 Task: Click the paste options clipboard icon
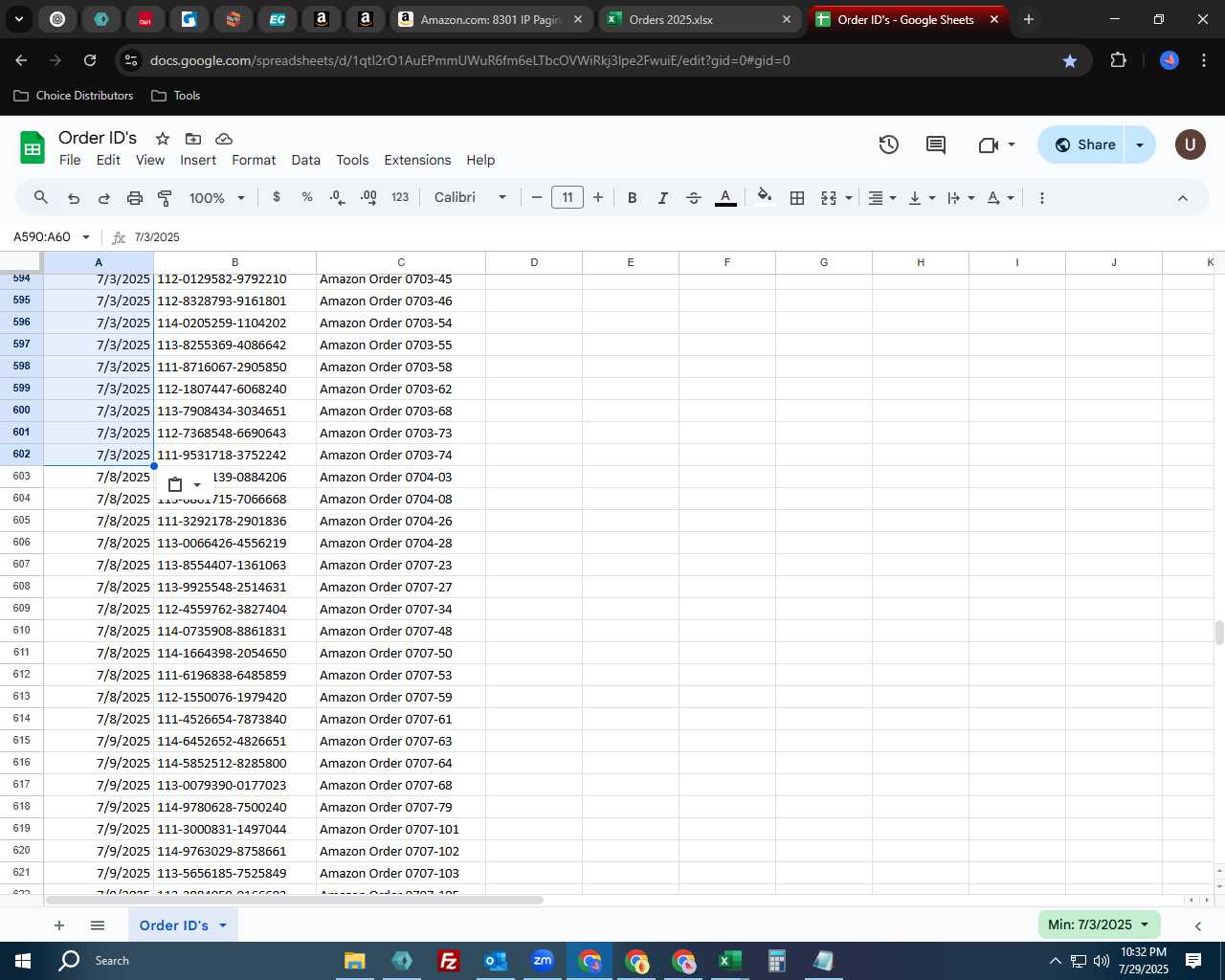click(175, 485)
